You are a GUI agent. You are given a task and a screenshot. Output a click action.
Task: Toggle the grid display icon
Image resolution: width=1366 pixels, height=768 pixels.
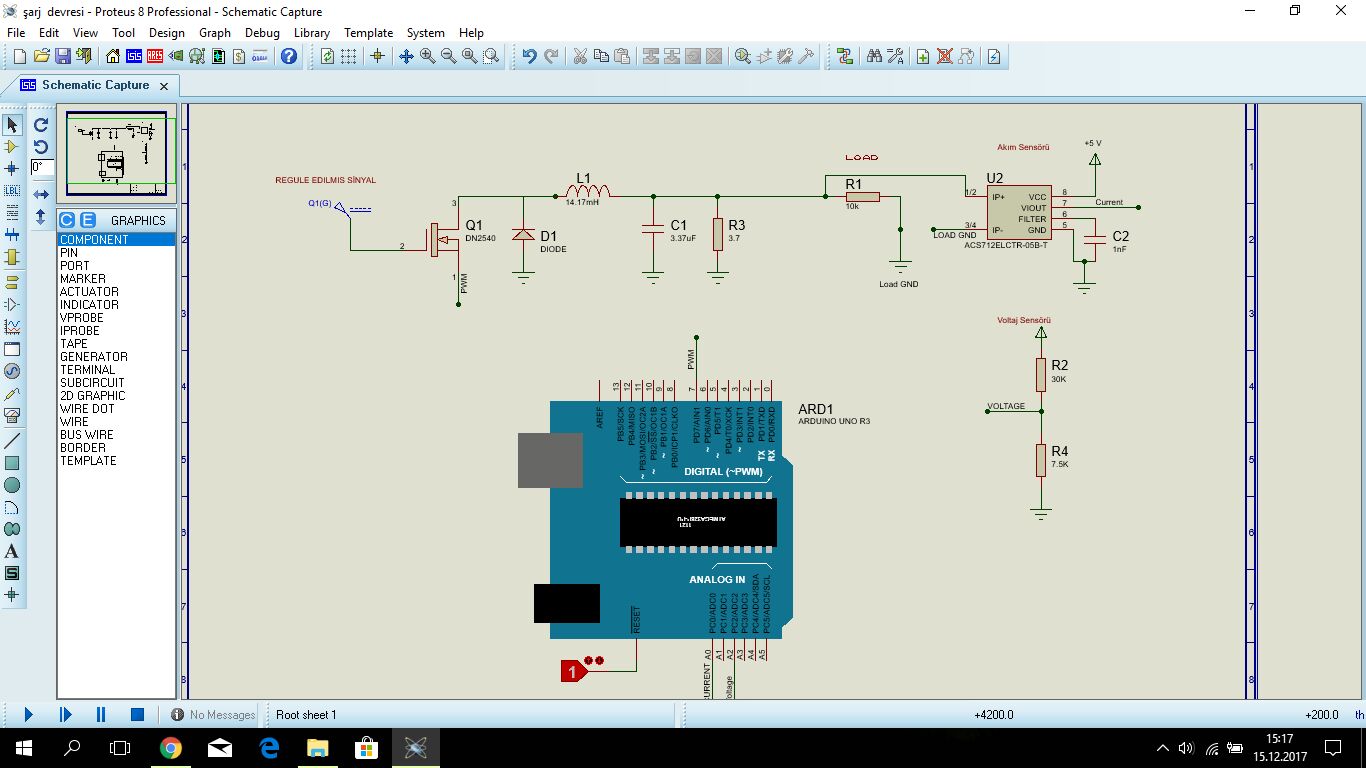pos(348,56)
